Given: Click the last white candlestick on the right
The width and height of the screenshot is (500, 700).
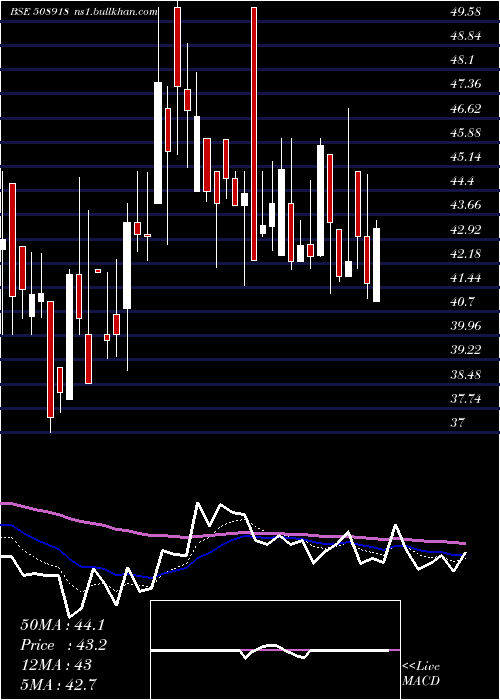Looking at the screenshot, I should pyautogui.click(x=376, y=265).
